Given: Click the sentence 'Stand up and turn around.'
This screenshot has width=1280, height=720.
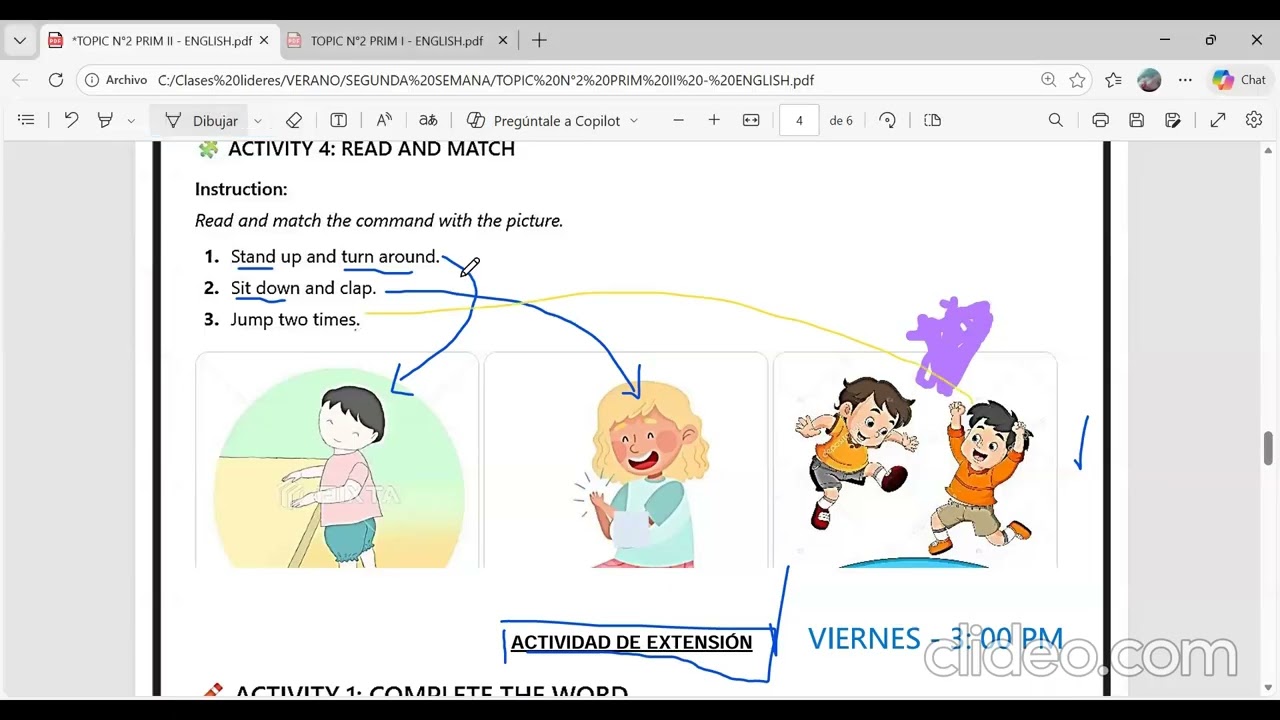Looking at the screenshot, I should click(335, 257).
